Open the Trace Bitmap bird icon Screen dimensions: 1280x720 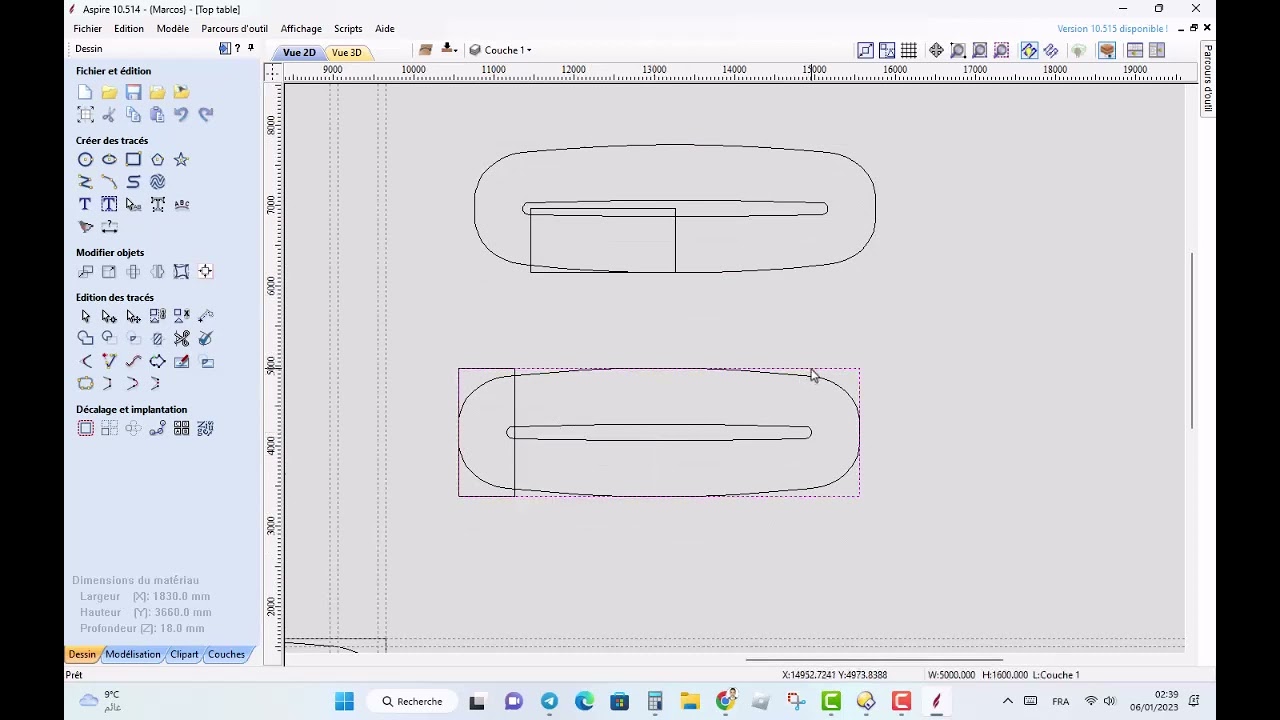pos(85,227)
